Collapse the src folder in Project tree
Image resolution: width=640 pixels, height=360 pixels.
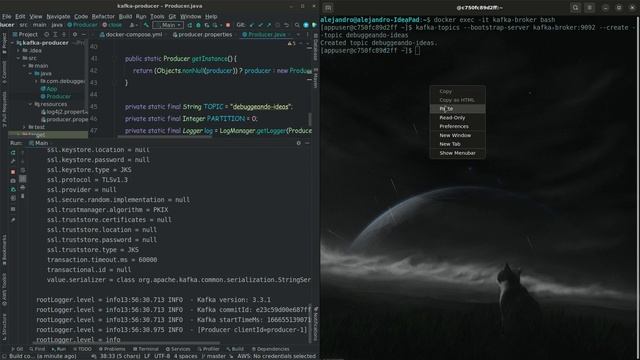point(18,58)
